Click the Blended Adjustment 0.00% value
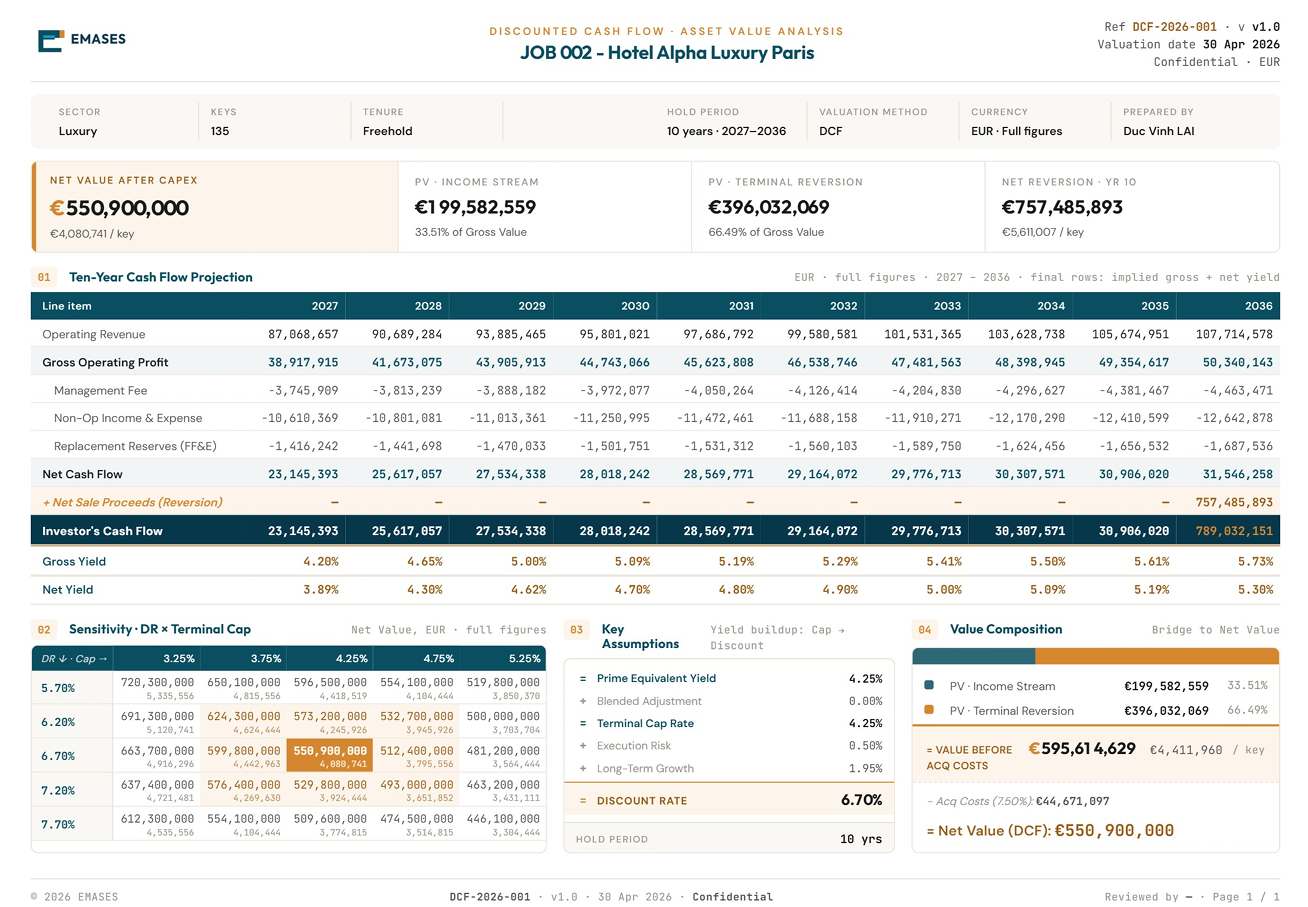Image resolution: width=1308 pixels, height=907 pixels. point(865,701)
